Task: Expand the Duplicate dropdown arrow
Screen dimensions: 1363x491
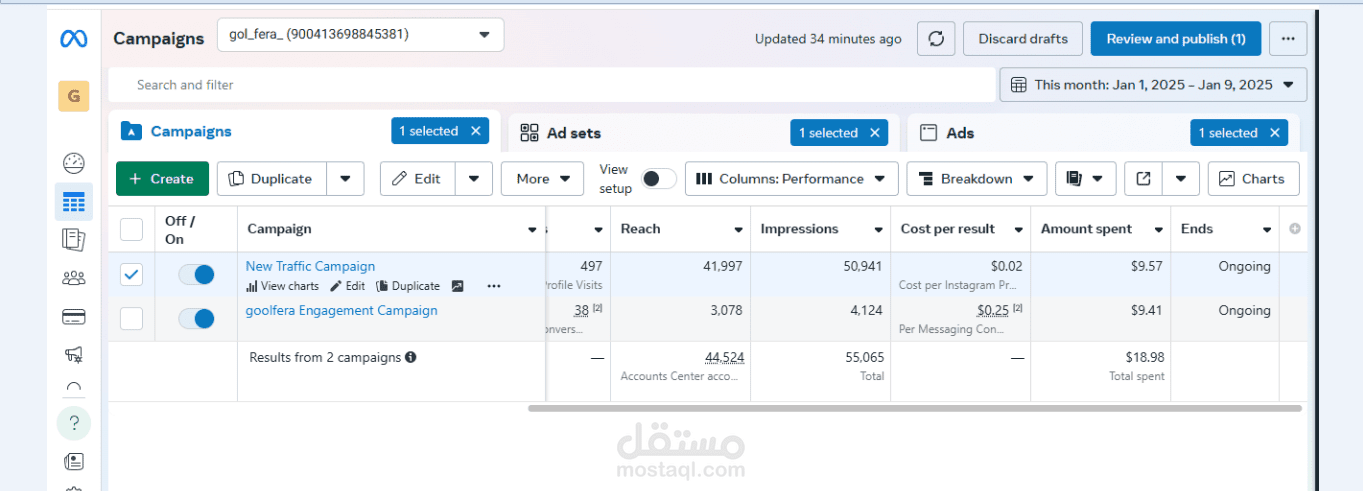Action: (x=345, y=179)
